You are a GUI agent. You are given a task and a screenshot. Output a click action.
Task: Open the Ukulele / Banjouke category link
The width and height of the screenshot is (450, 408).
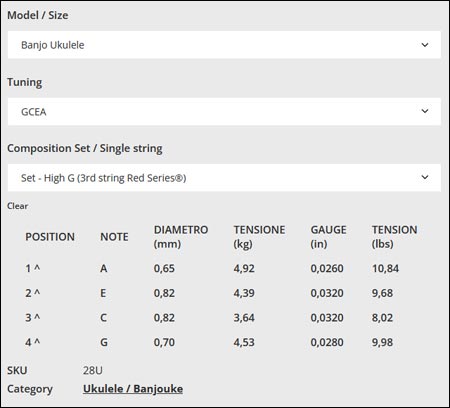[x=133, y=389]
